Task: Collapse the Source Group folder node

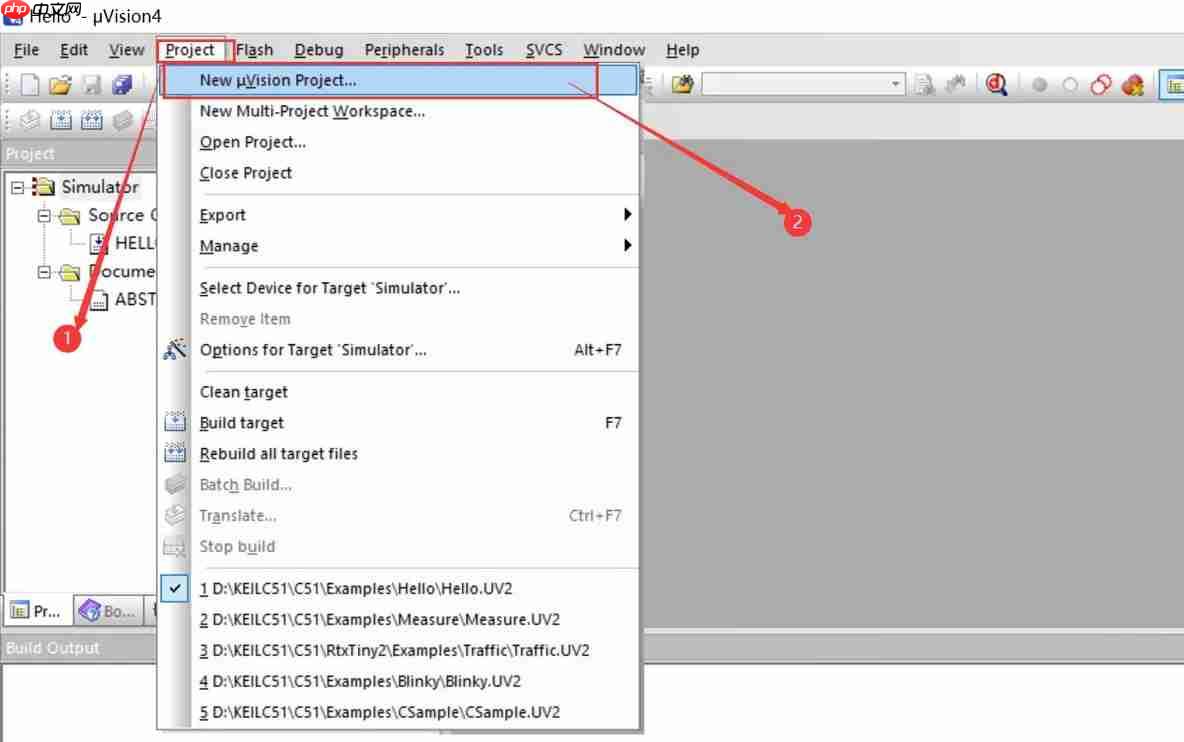Action: (45, 216)
